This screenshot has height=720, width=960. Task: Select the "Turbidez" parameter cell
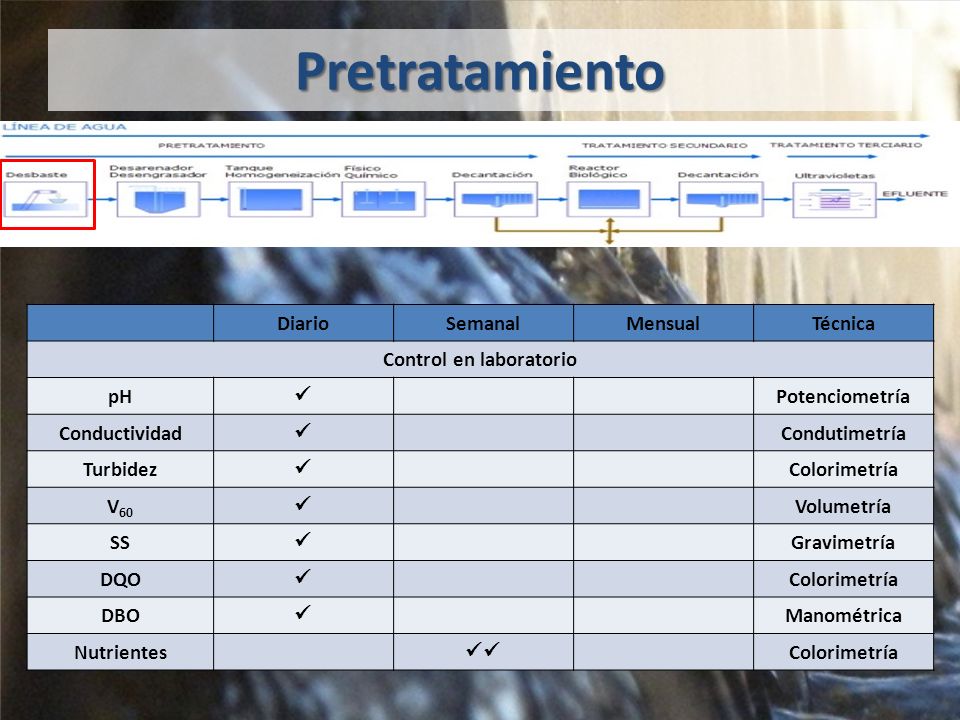(x=121, y=469)
